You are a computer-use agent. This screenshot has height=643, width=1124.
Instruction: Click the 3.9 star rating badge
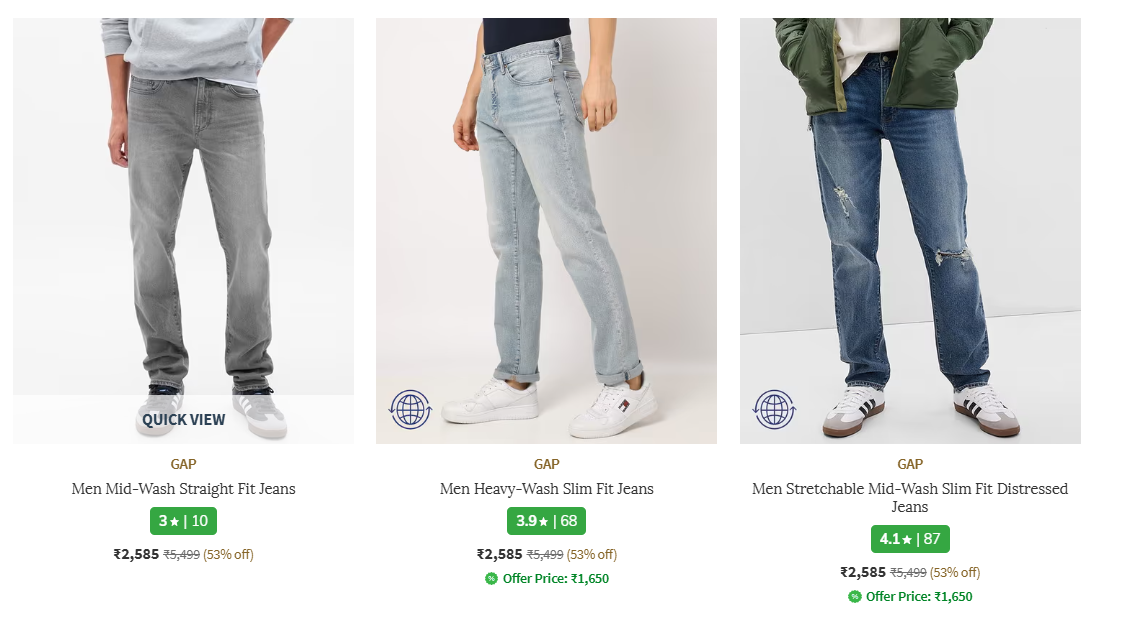[546, 521]
